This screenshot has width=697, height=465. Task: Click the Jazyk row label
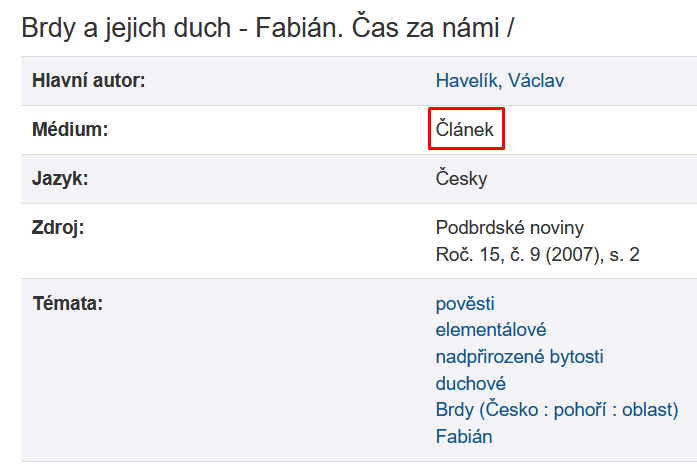pos(60,179)
